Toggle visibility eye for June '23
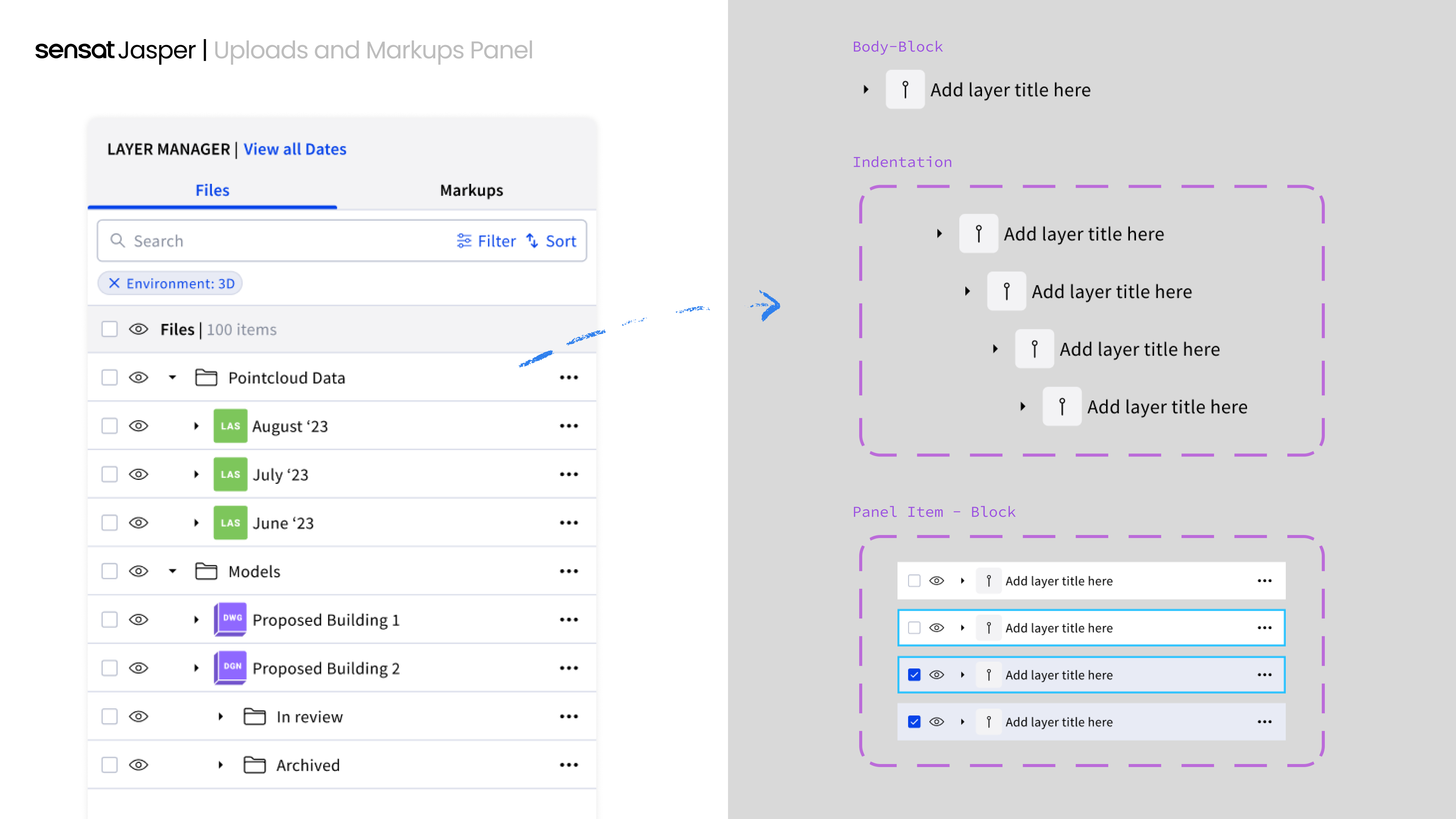 (138, 523)
